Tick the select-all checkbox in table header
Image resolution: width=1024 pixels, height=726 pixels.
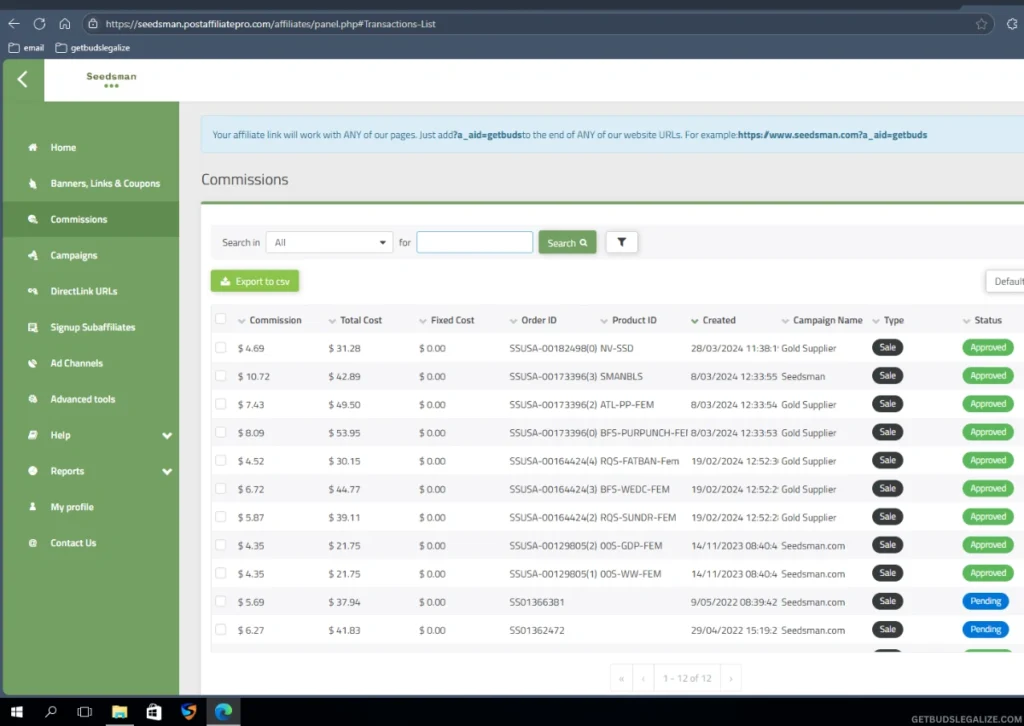221,319
